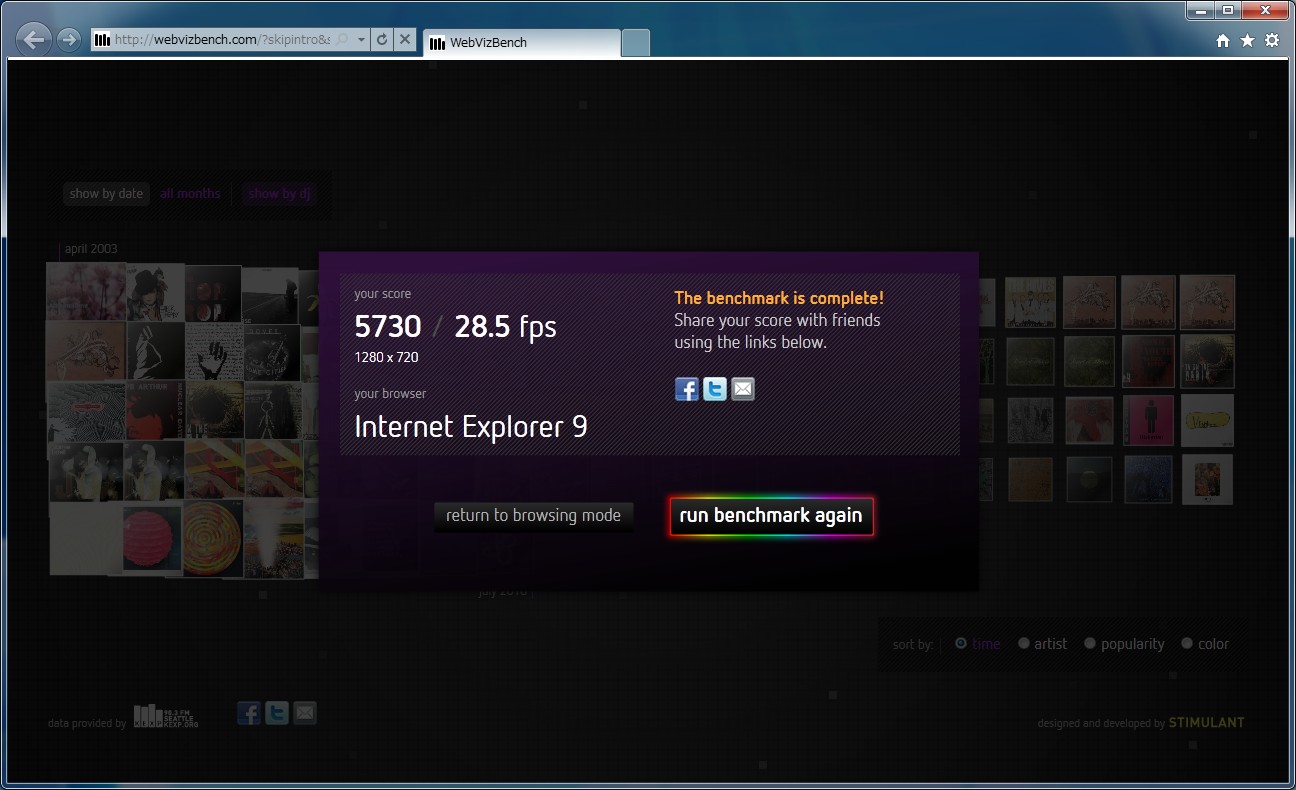This screenshot has width=1296, height=790.
Task: Open a new browser tab
Action: pyautogui.click(x=635, y=43)
